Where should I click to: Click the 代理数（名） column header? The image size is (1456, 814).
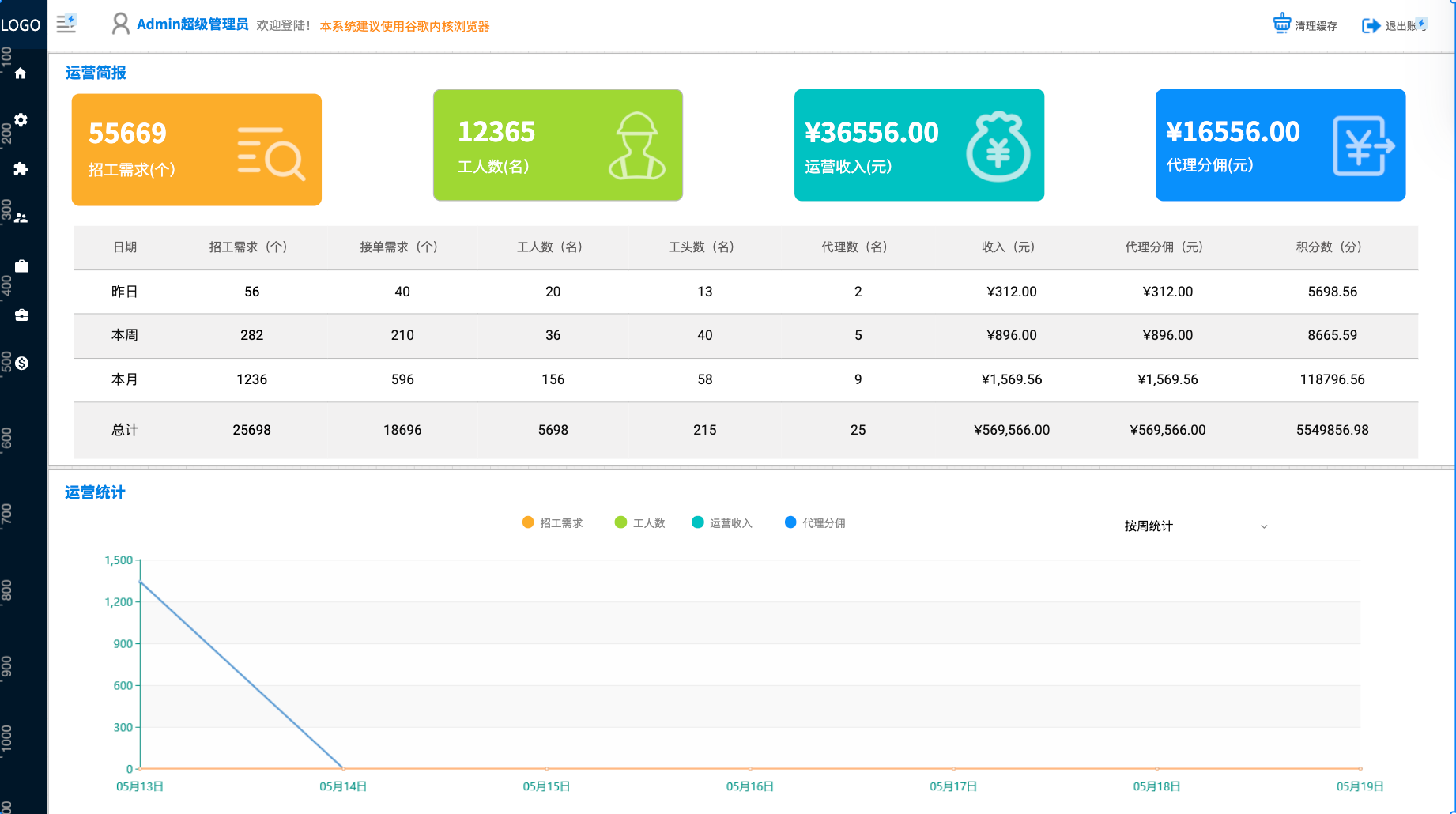858,247
